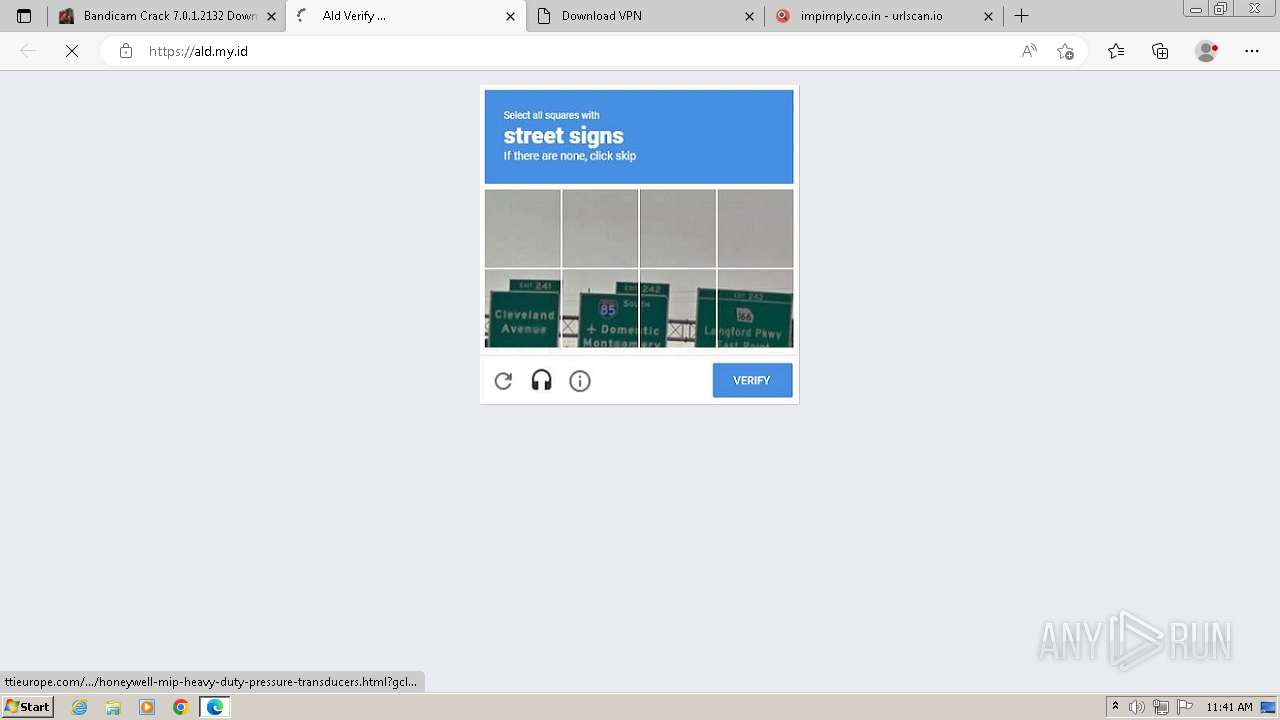Open Collections panel
The height and width of the screenshot is (720, 1280).
(x=1160, y=51)
